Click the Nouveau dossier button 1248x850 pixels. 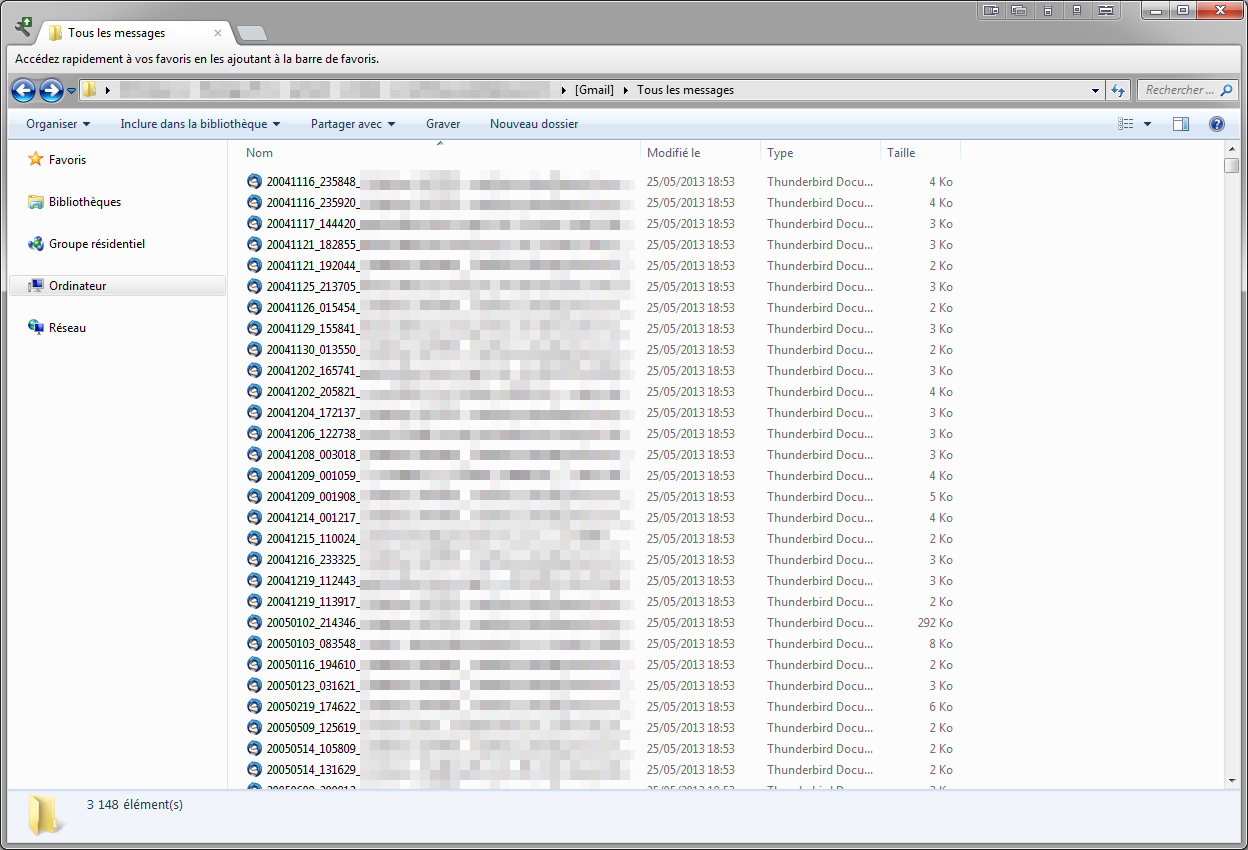[534, 124]
